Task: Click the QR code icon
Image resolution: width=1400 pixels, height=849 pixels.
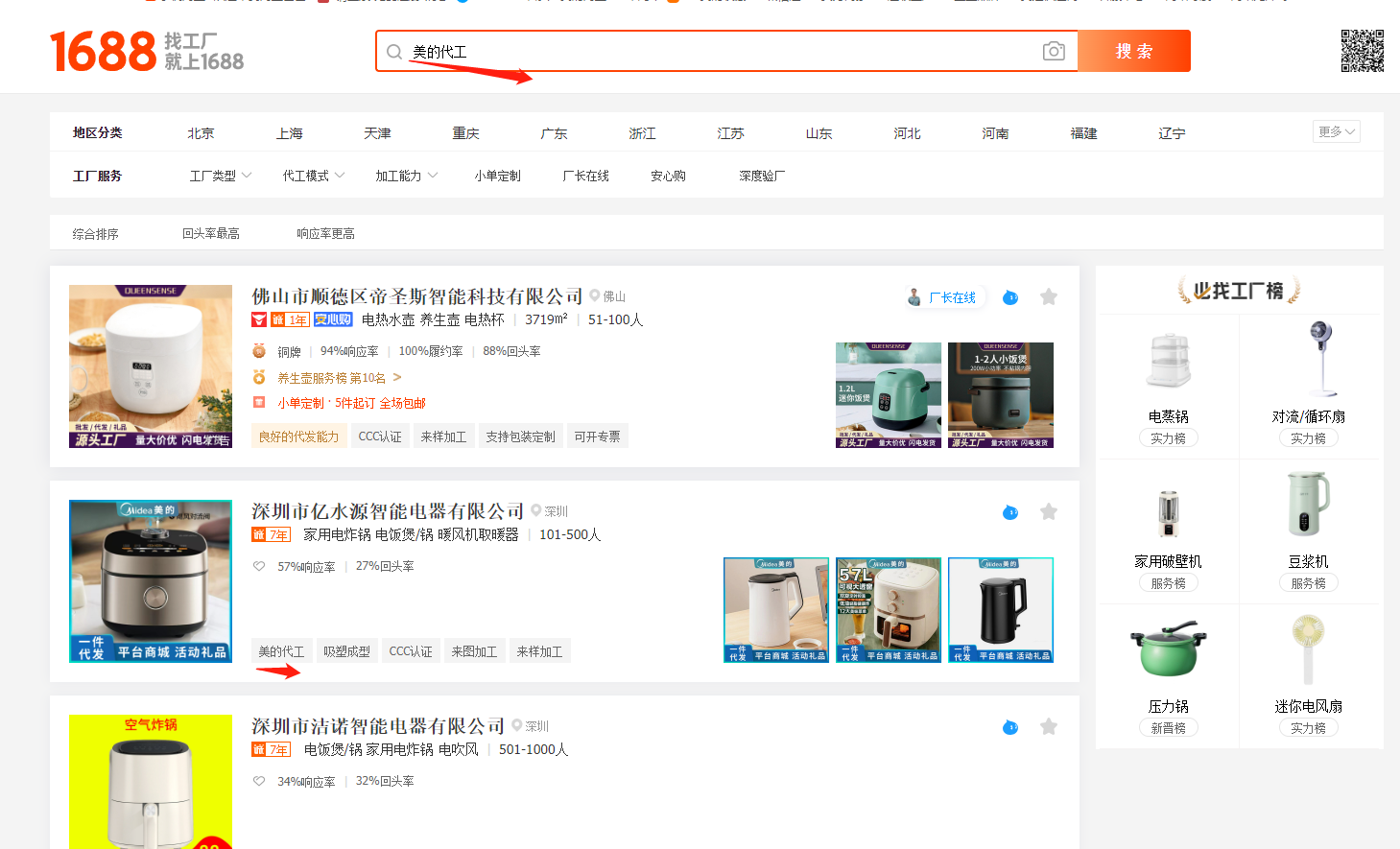Action: pyautogui.click(x=1362, y=51)
